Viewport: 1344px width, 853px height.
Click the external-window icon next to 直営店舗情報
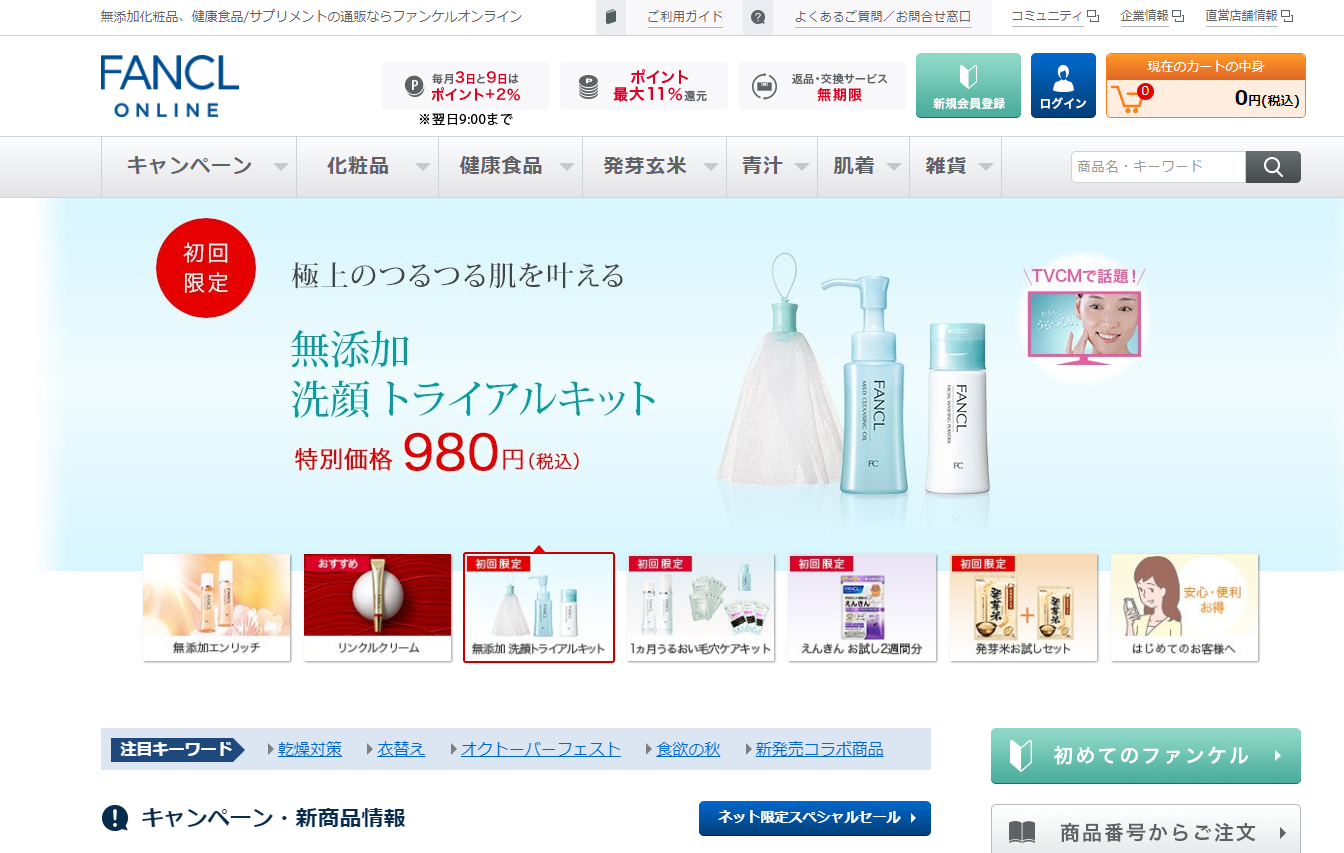[1287, 16]
